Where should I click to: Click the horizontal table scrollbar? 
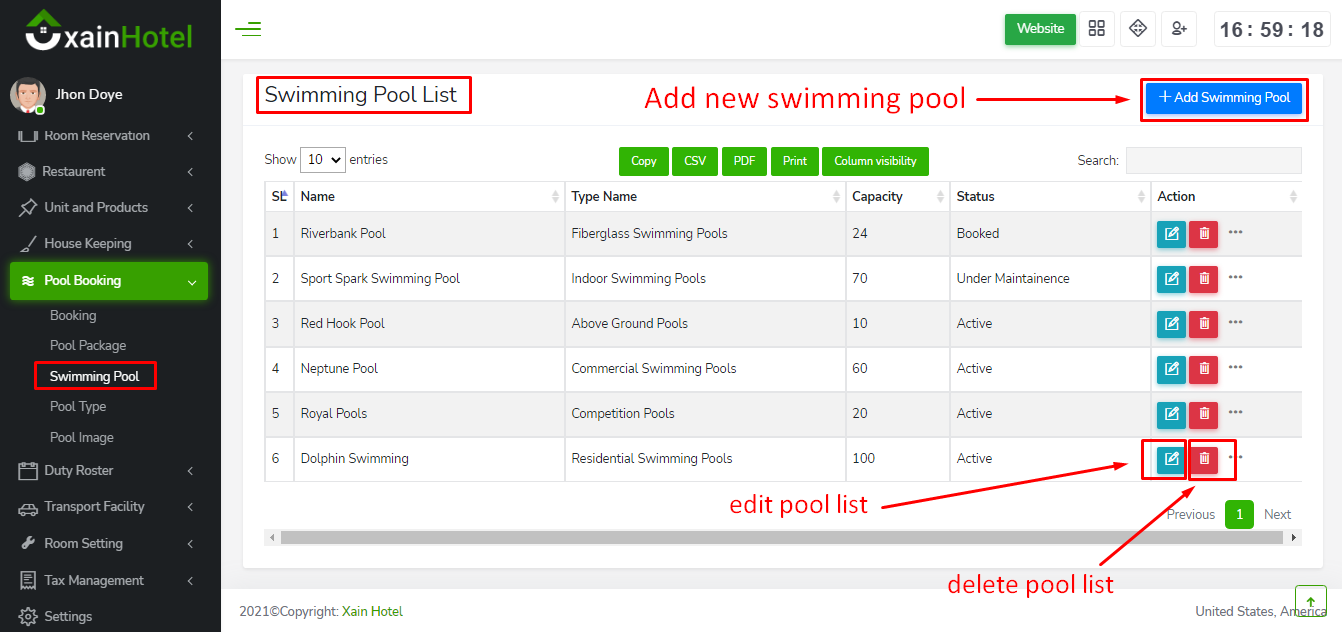tap(780, 538)
